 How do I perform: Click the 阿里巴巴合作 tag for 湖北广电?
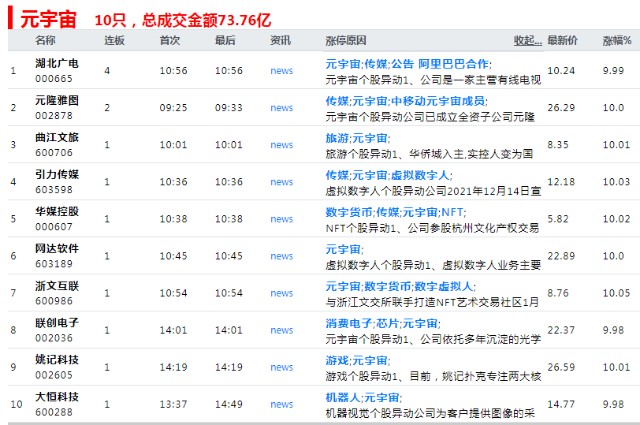pyautogui.click(x=453, y=64)
